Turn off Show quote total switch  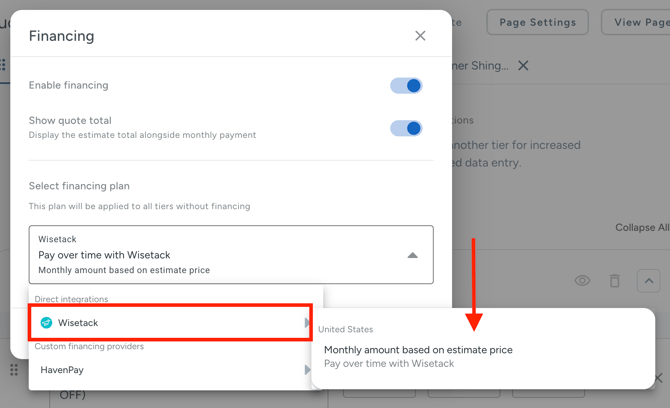pos(406,128)
